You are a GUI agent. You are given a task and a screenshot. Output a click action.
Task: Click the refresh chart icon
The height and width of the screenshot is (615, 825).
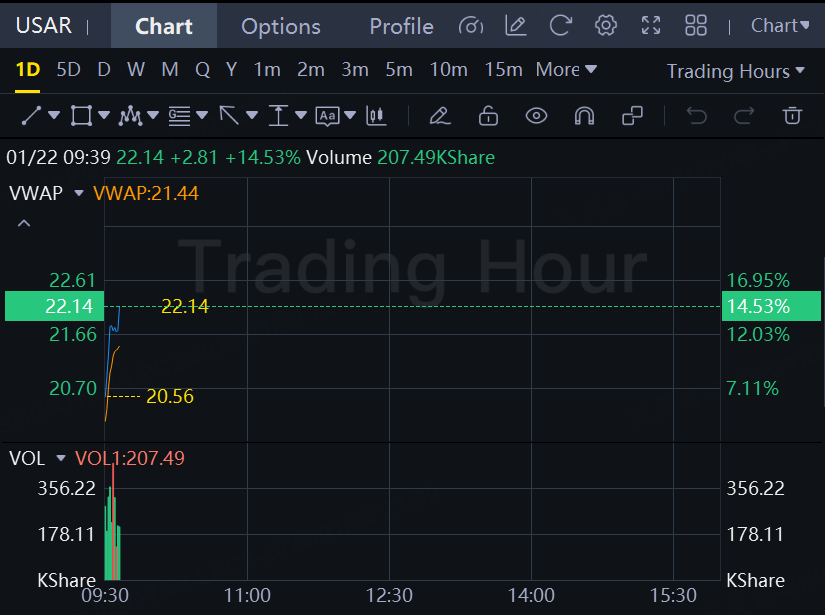pyautogui.click(x=561, y=26)
